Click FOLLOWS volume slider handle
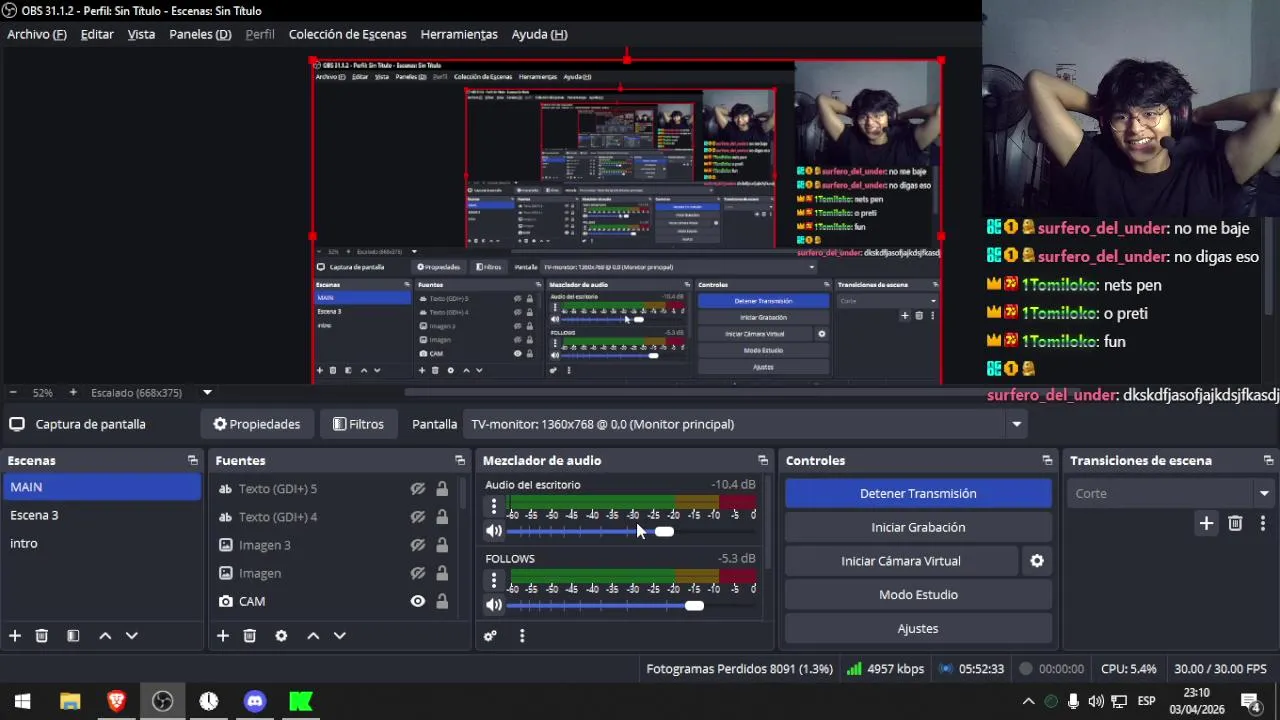This screenshot has width=1280, height=720. 694,606
